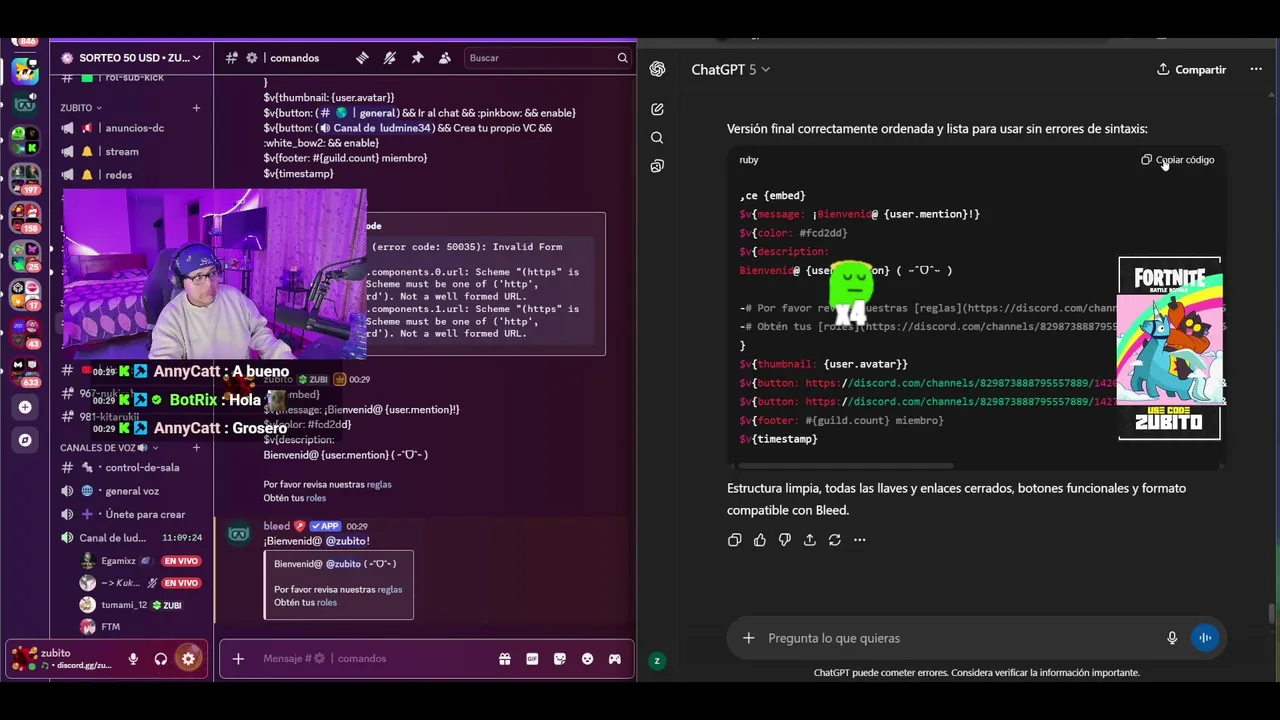Image resolution: width=1280 pixels, height=720 pixels.
Task: Click roles link in bleed embed
Action: pyautogui.click(x=327, y=603)
